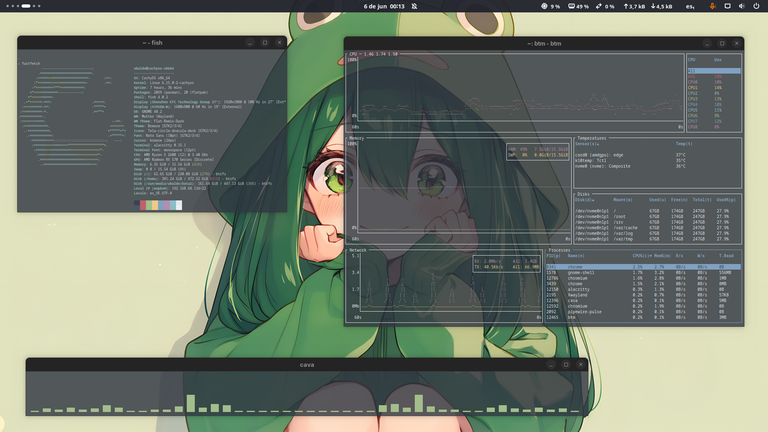Sort processes by T.Read column header
The image size is (768, 432).
click(x=726, y=256)
